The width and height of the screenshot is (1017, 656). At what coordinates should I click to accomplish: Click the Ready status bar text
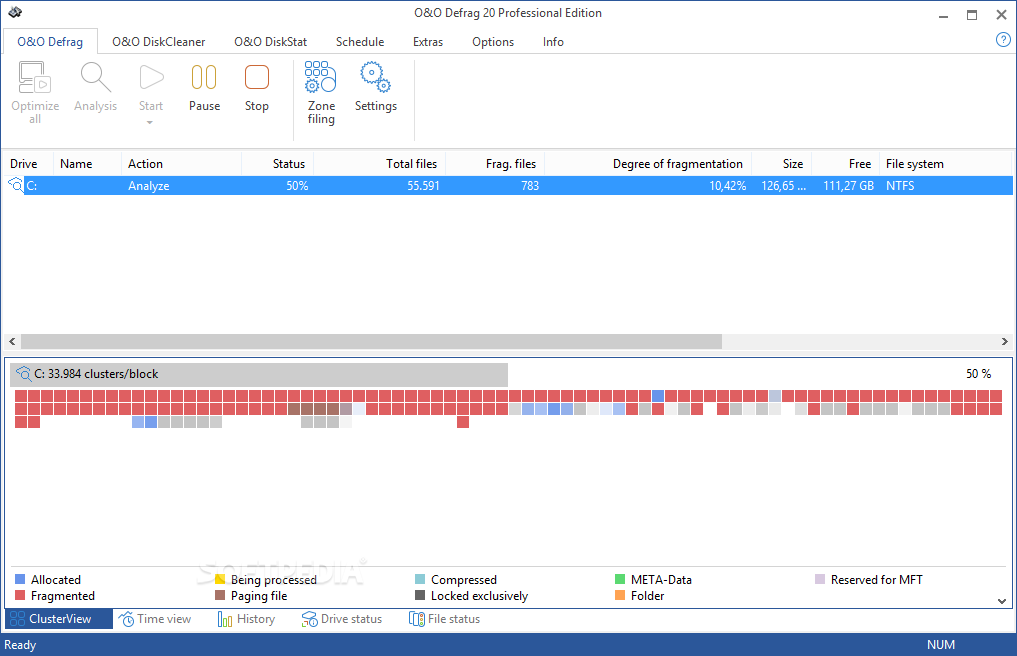(20, 645)
